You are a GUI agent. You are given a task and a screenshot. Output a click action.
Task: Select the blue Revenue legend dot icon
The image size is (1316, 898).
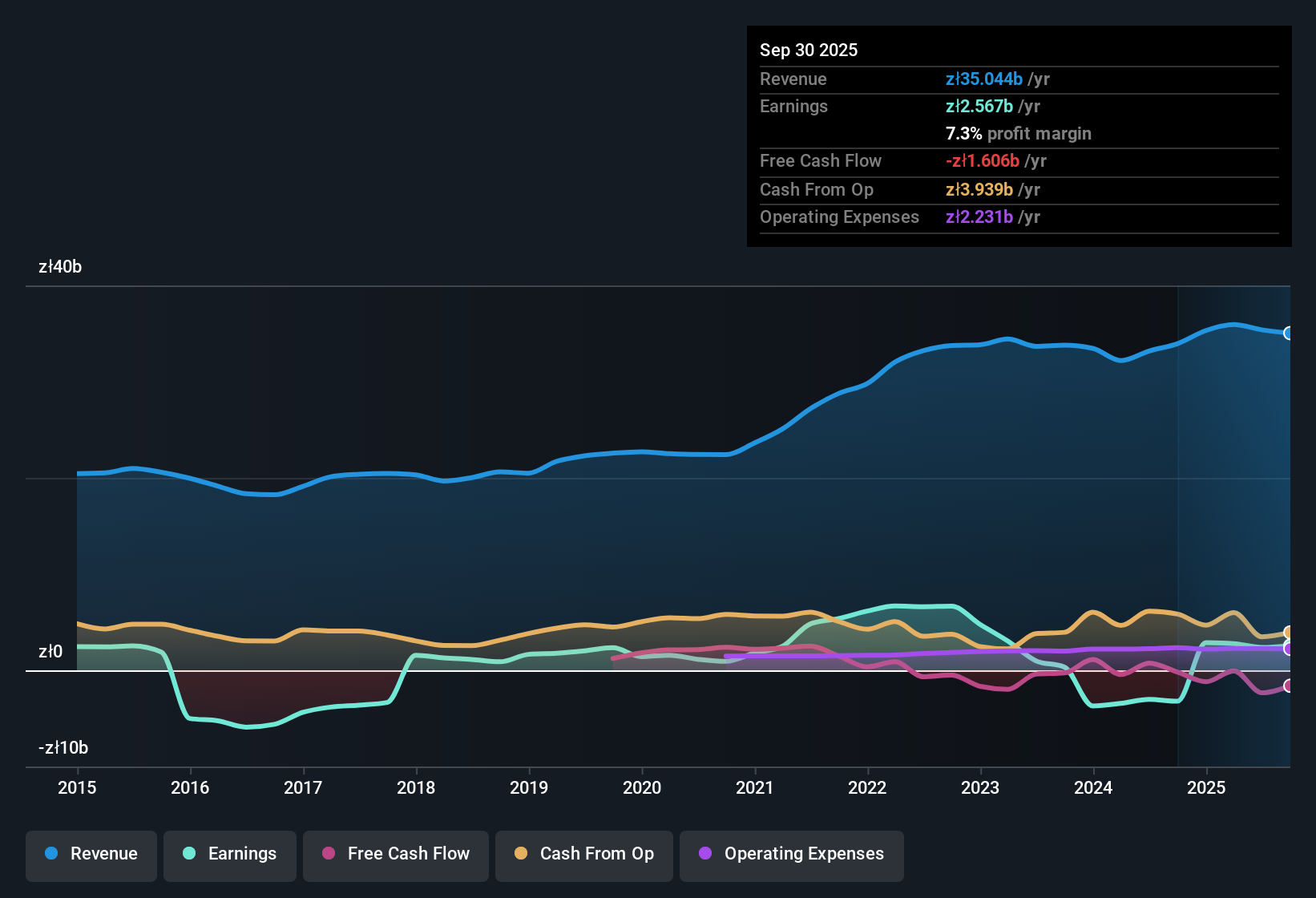click(x=50, y=854)
